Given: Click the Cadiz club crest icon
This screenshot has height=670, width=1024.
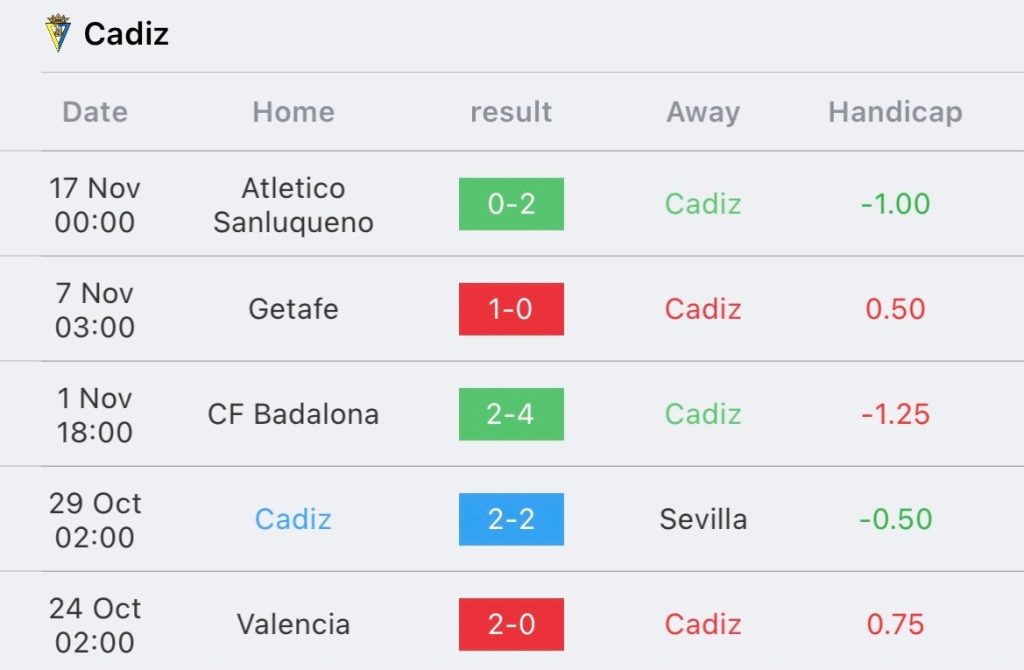Looking at the screenshot, I should [x=57, y=33].
